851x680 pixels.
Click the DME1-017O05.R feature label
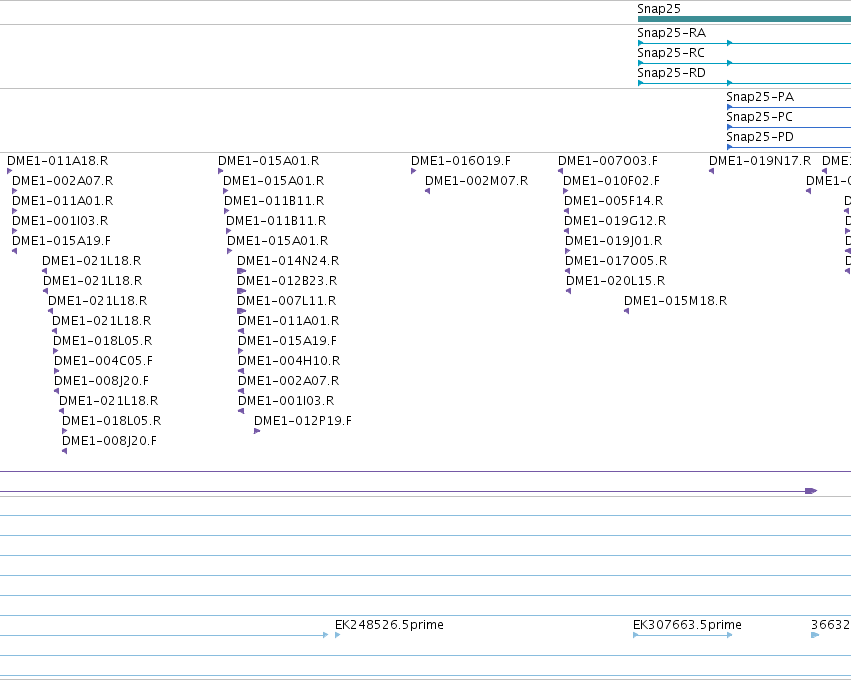616,261
